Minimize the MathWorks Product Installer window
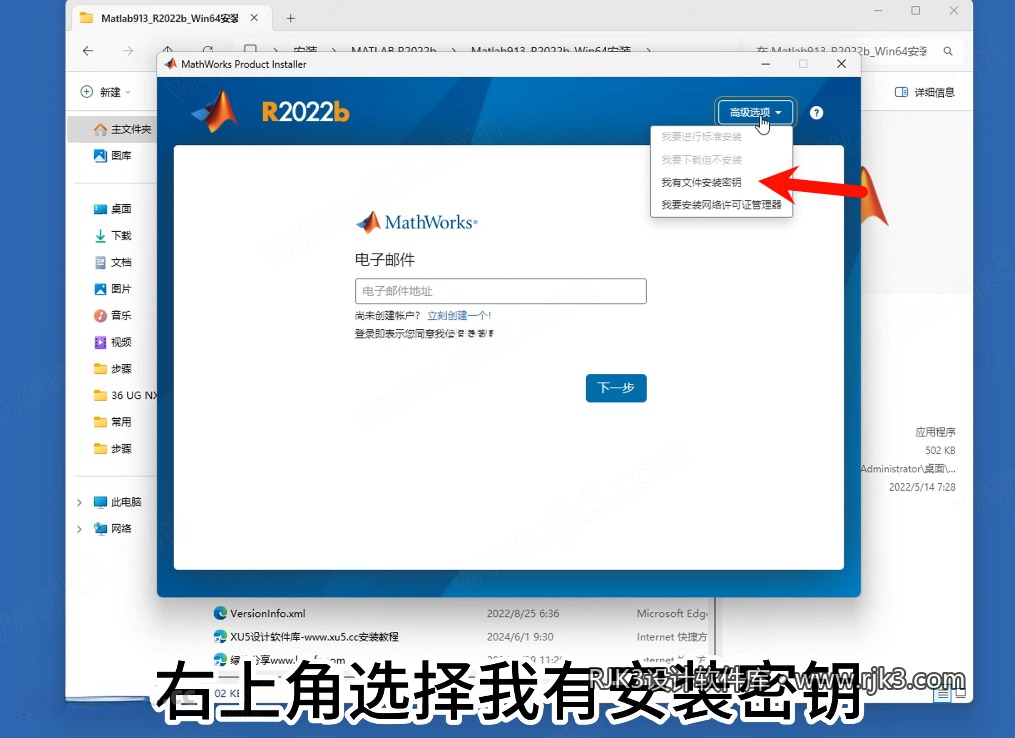Image resolution: width=1015 pixels, height=738 pixels. (x=766, y=64)
